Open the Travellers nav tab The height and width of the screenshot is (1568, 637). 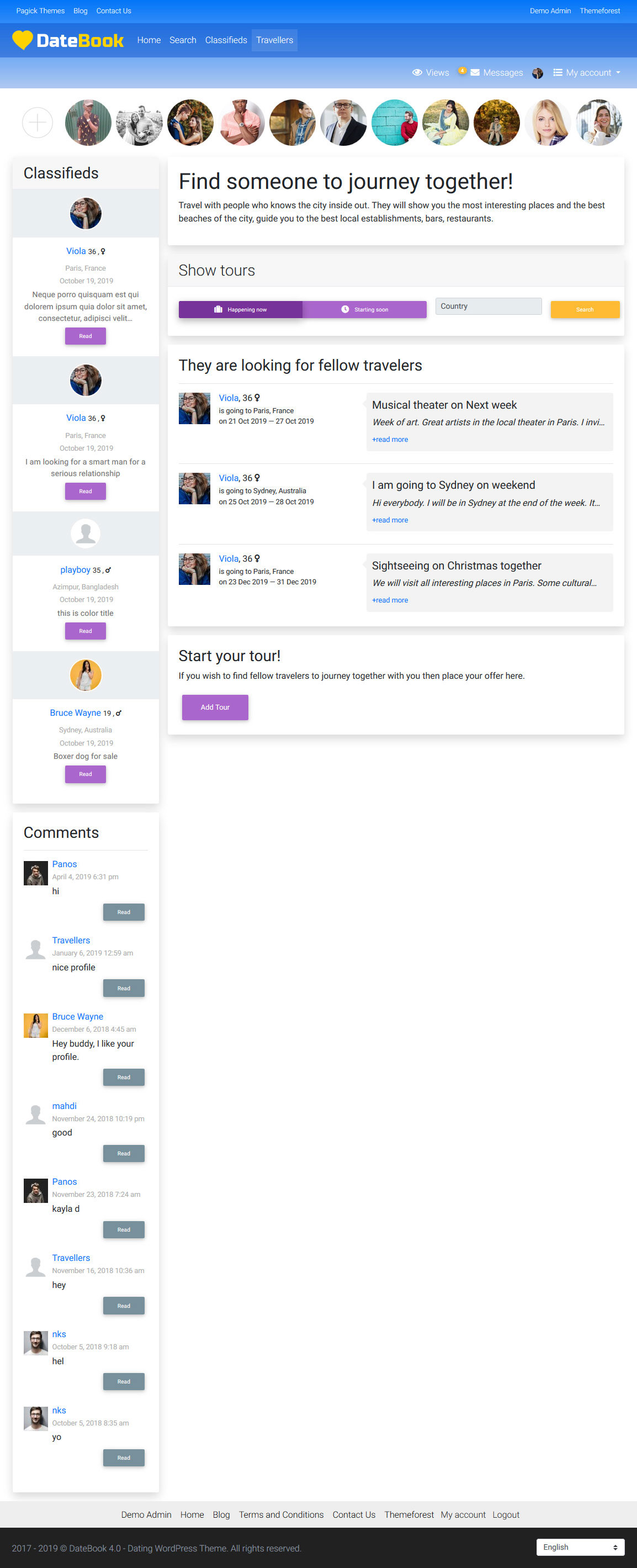click(274, 40)
